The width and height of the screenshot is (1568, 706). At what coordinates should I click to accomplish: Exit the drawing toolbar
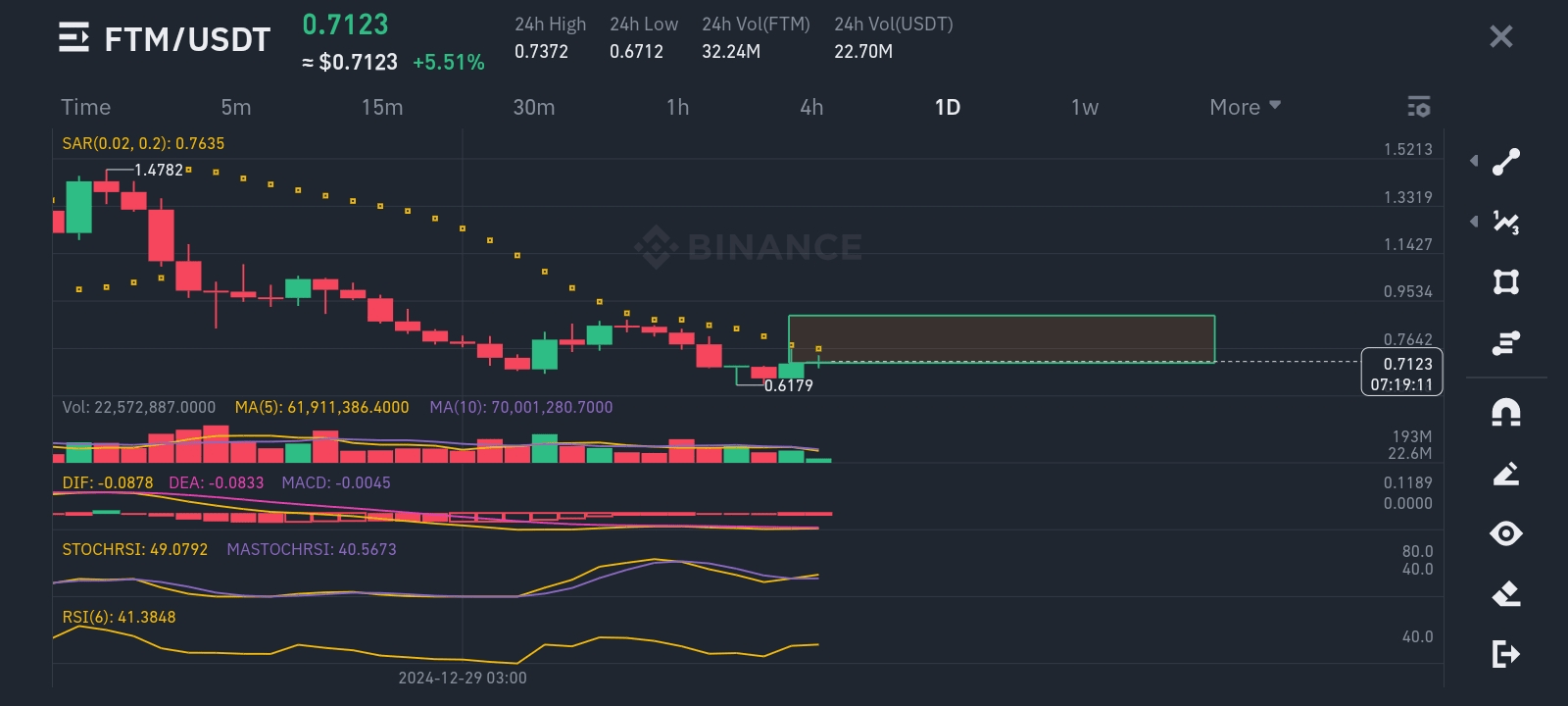point(1506,653)
